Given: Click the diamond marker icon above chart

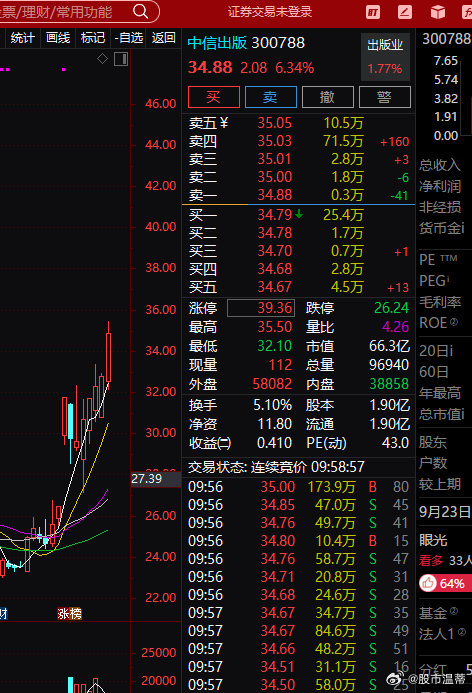Looking at the screenshot, I should [x=103, y=58].
